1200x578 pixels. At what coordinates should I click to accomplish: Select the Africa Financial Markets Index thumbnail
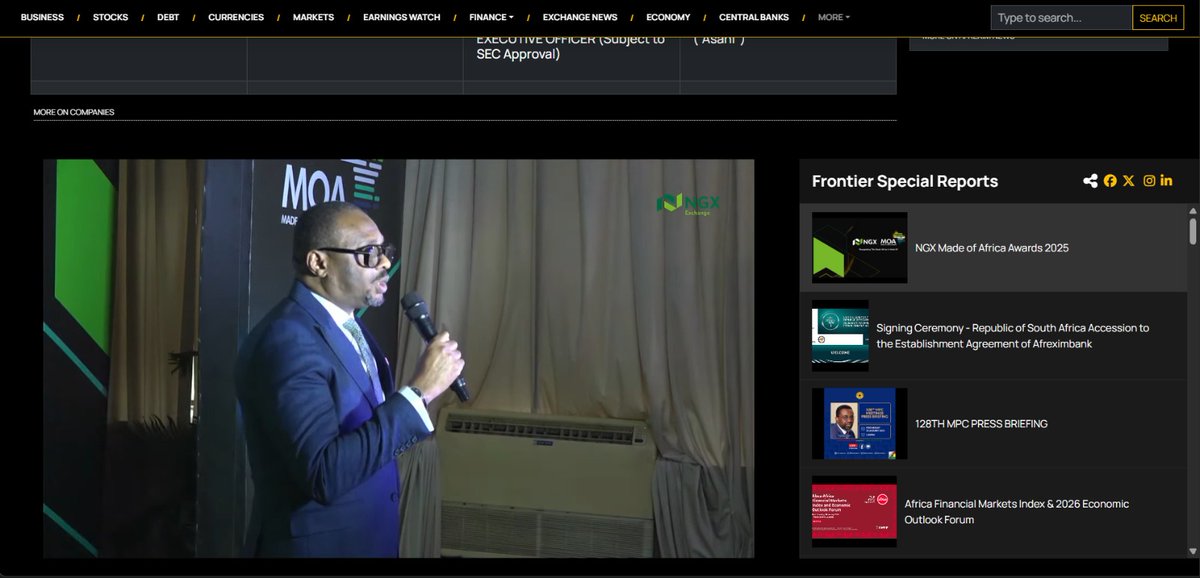click(x=854, y=512)
